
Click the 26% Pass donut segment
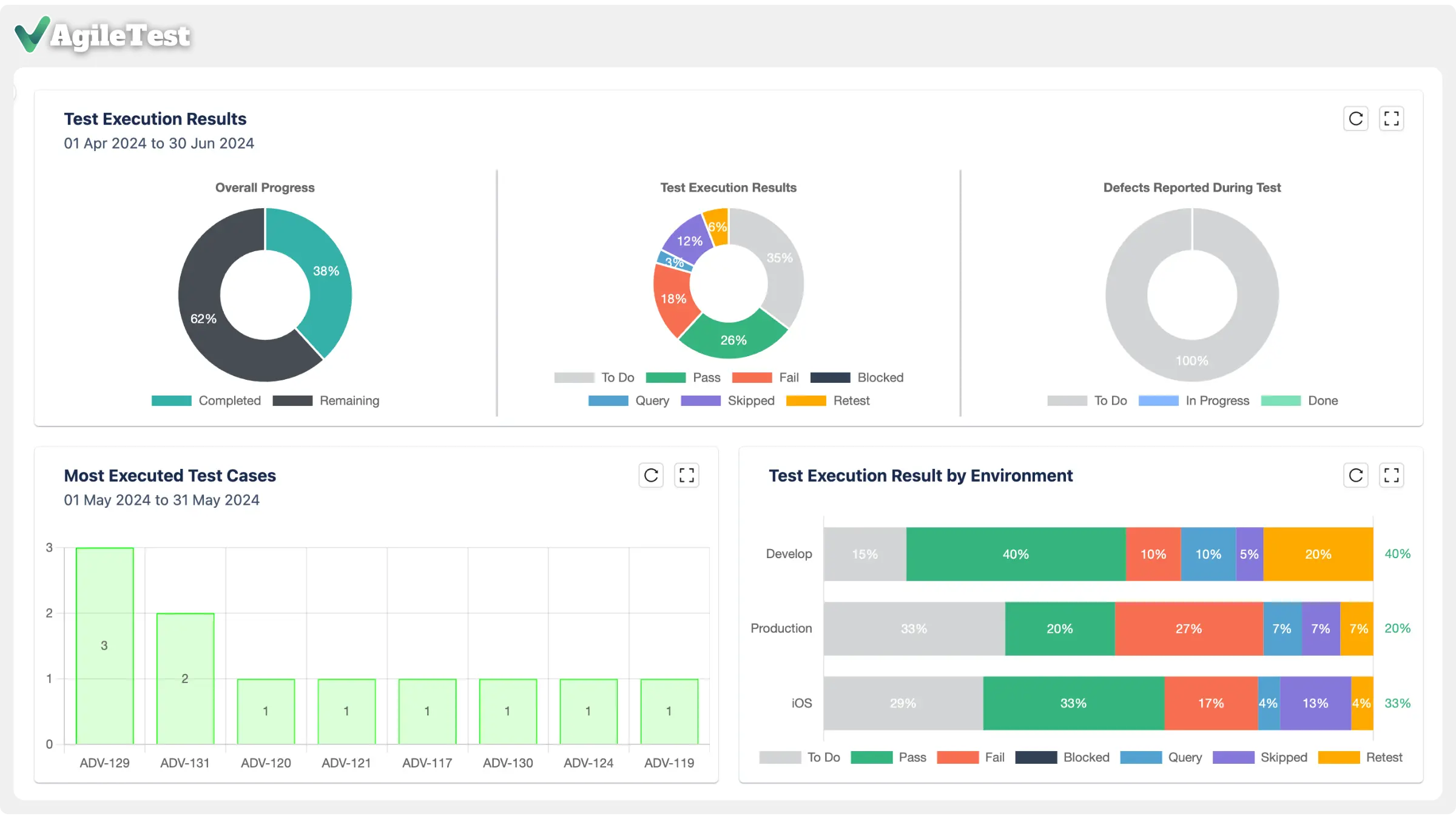coord(733,340)
